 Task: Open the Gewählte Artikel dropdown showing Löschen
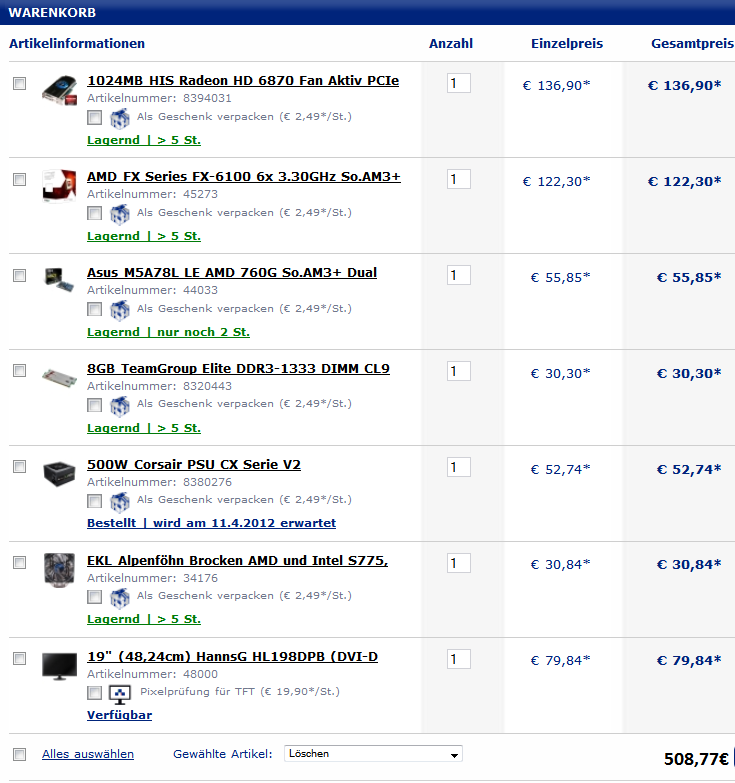(373, 754)
